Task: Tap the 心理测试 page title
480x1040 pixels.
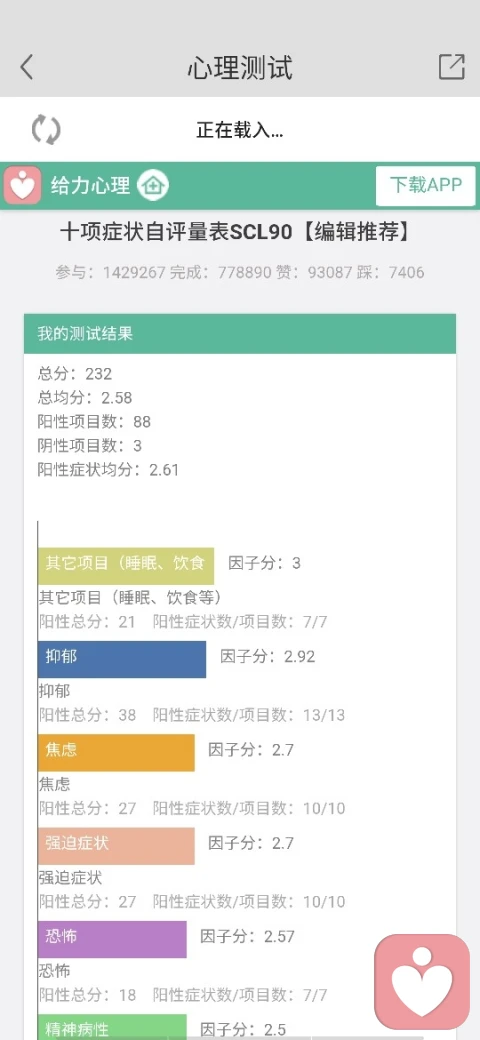Action: pyautogui.click(x=239, y=68)
